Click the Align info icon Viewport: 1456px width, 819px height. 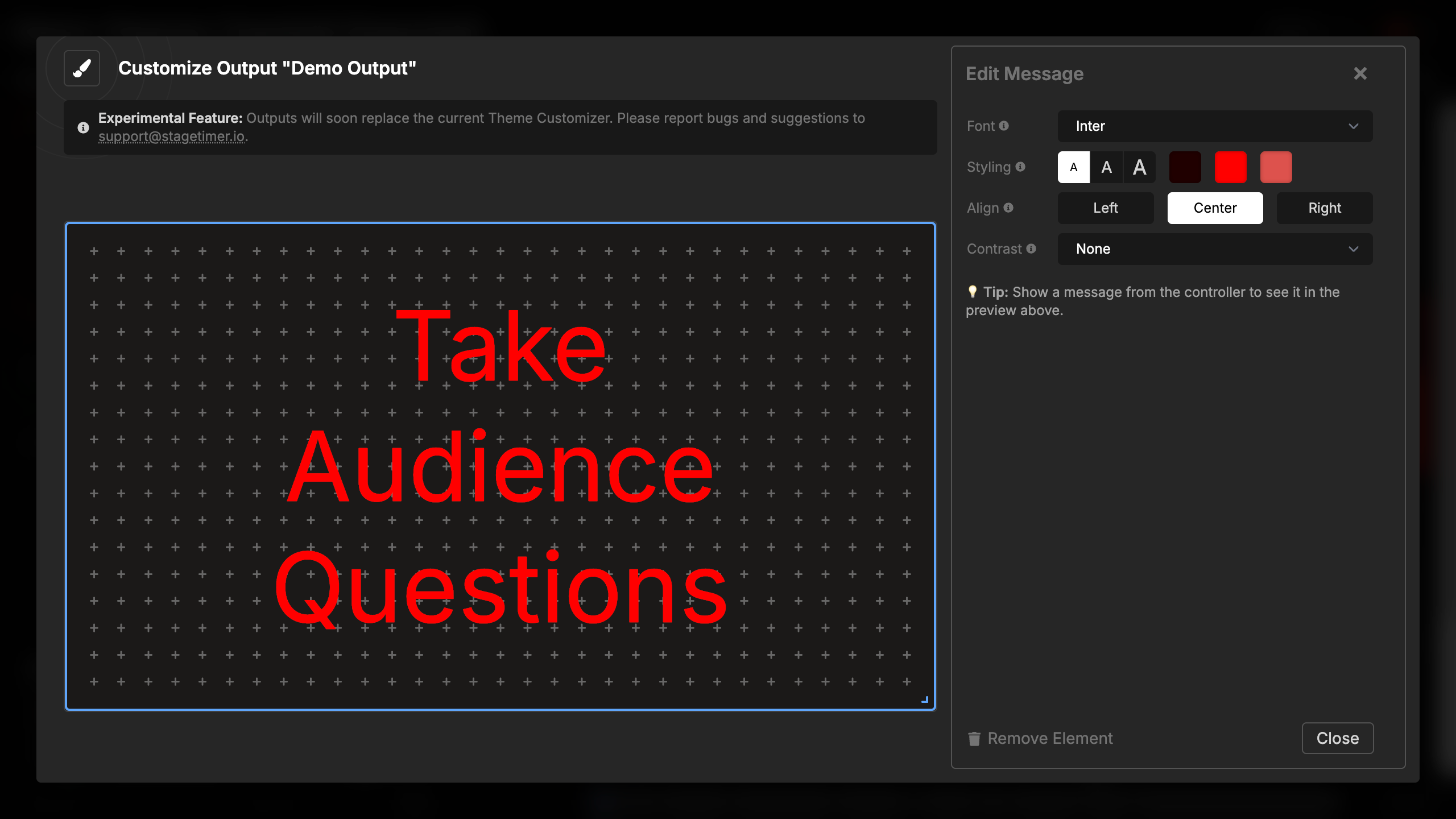(1008, 208)
